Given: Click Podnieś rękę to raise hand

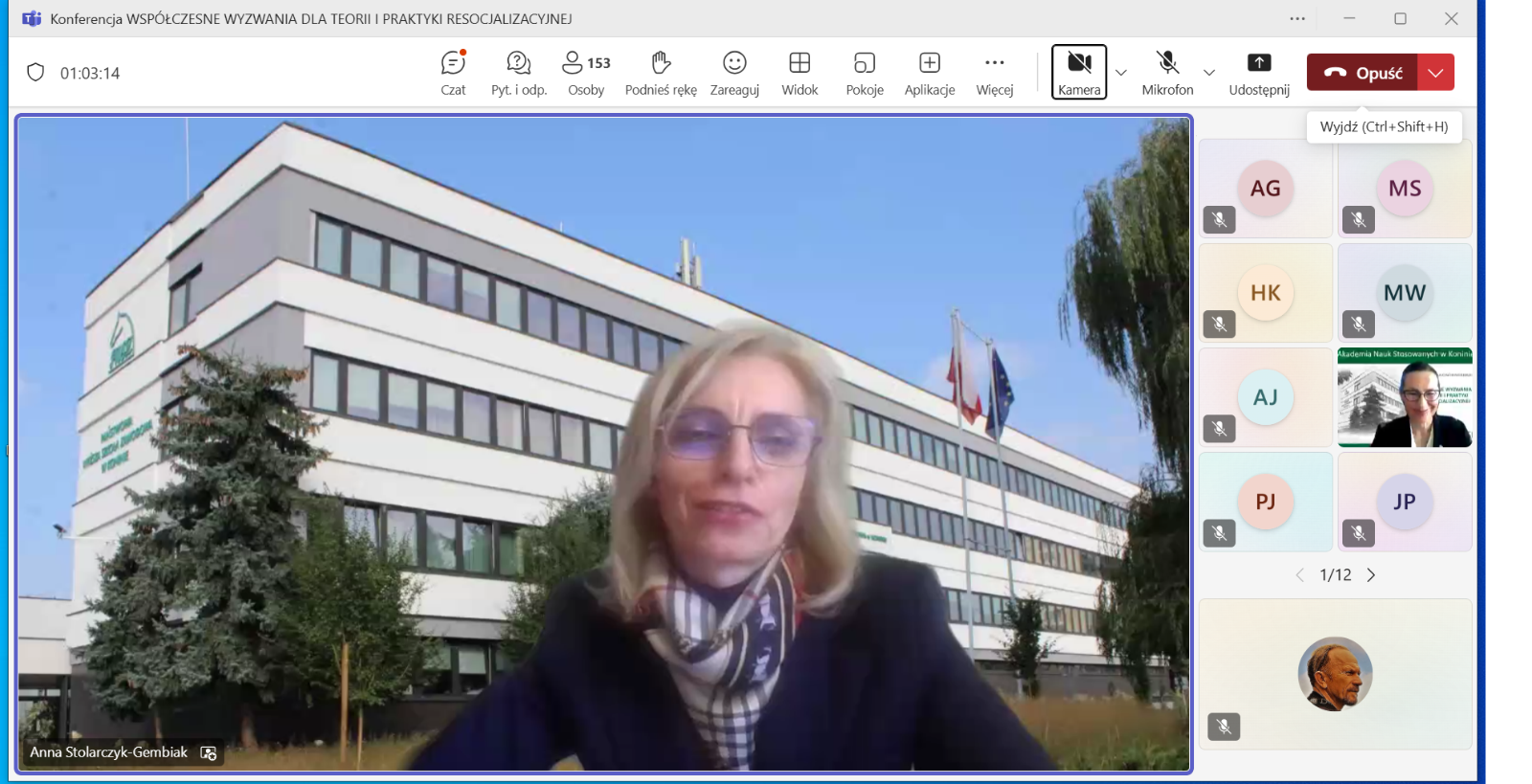Looking at the screenshot, I should pos(661,73).
